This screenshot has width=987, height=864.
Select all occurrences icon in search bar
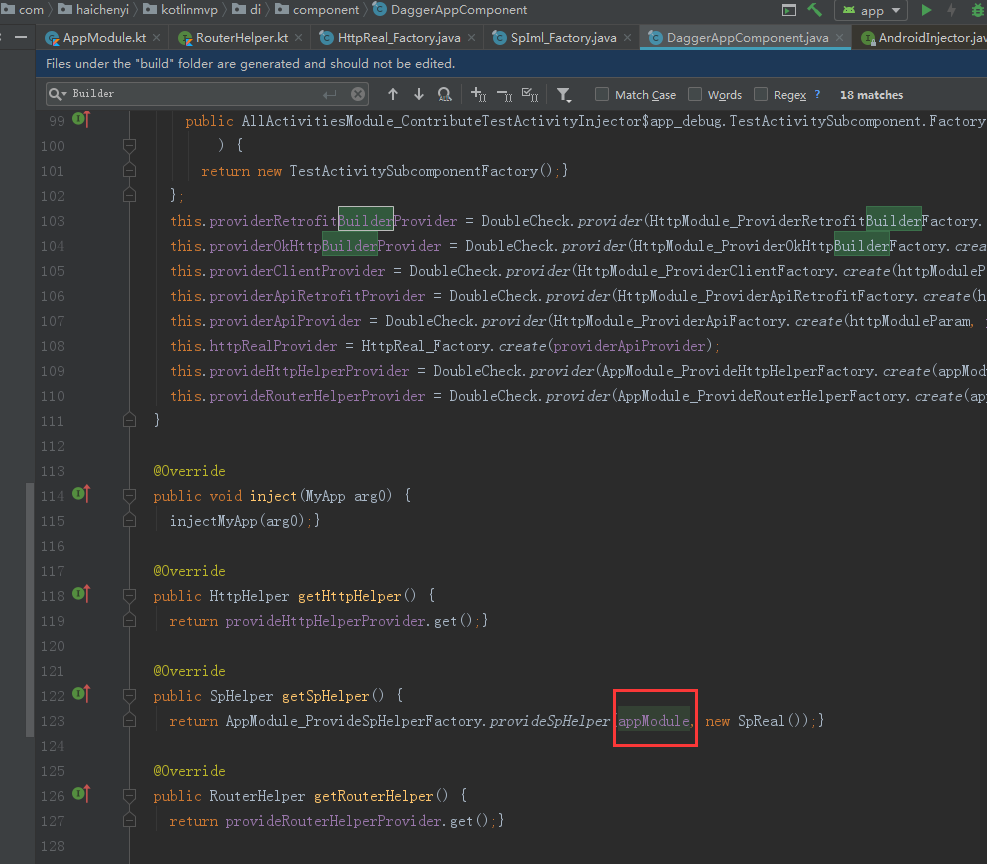click(x=530, y=94)
